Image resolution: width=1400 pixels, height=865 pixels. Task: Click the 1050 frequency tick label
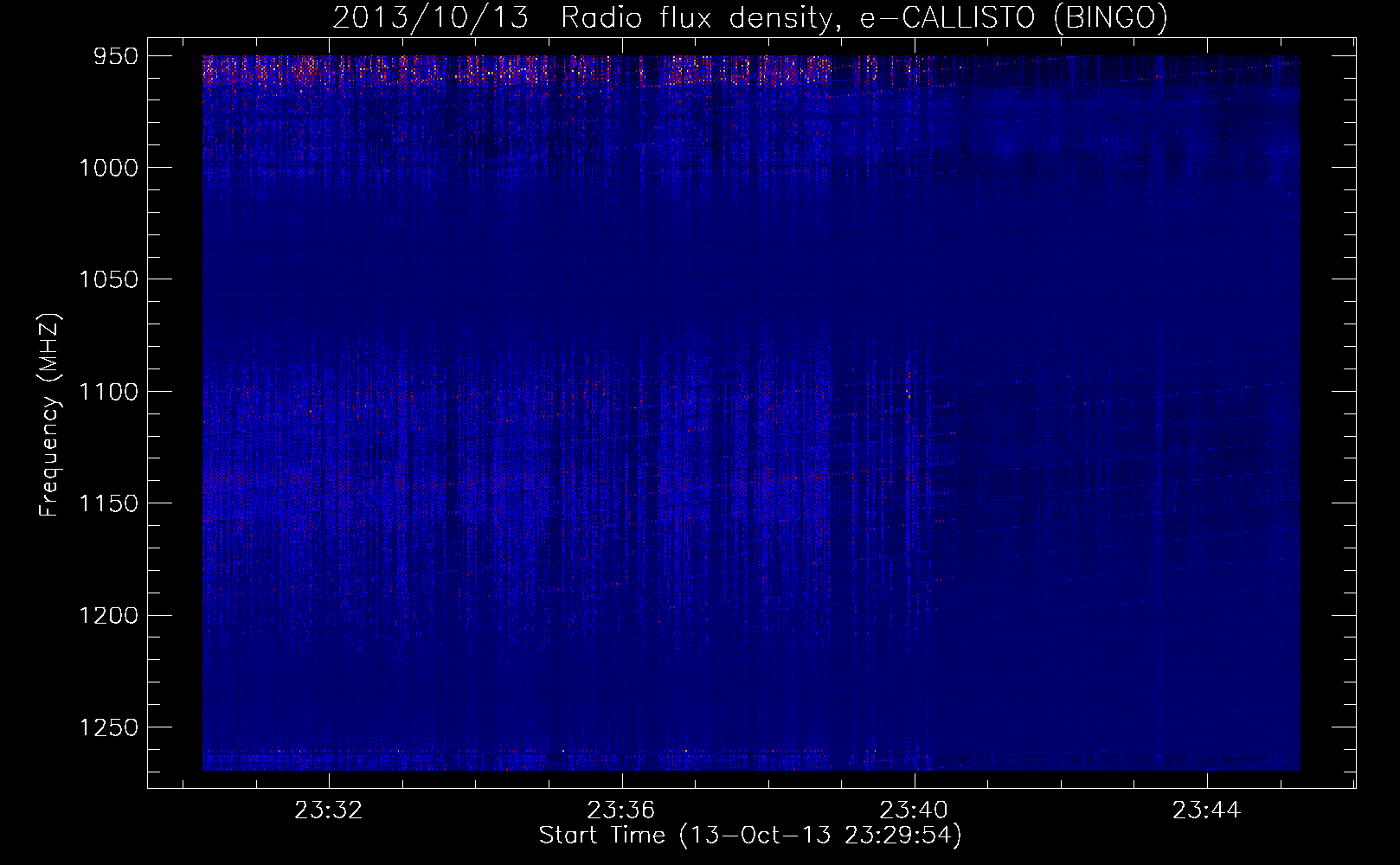click(x=109, y=279)
